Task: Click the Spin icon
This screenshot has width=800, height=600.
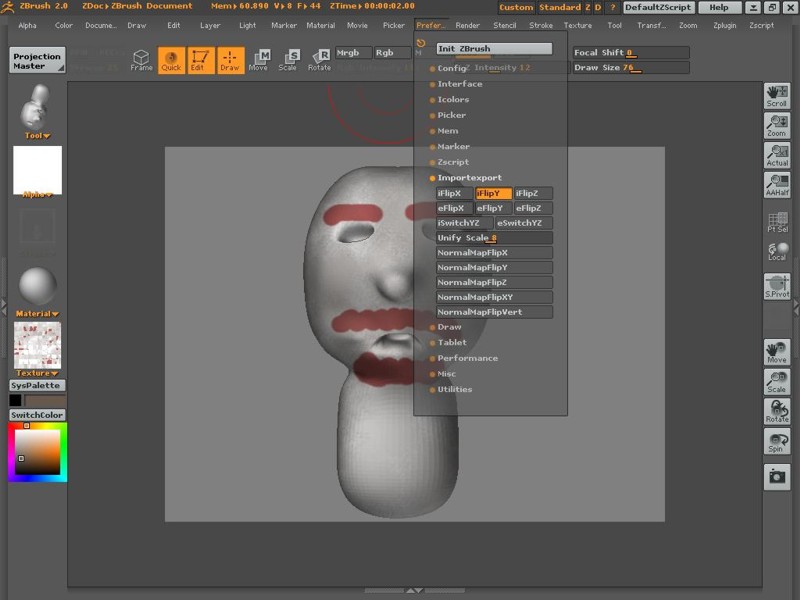Action: tap(777, 441)
